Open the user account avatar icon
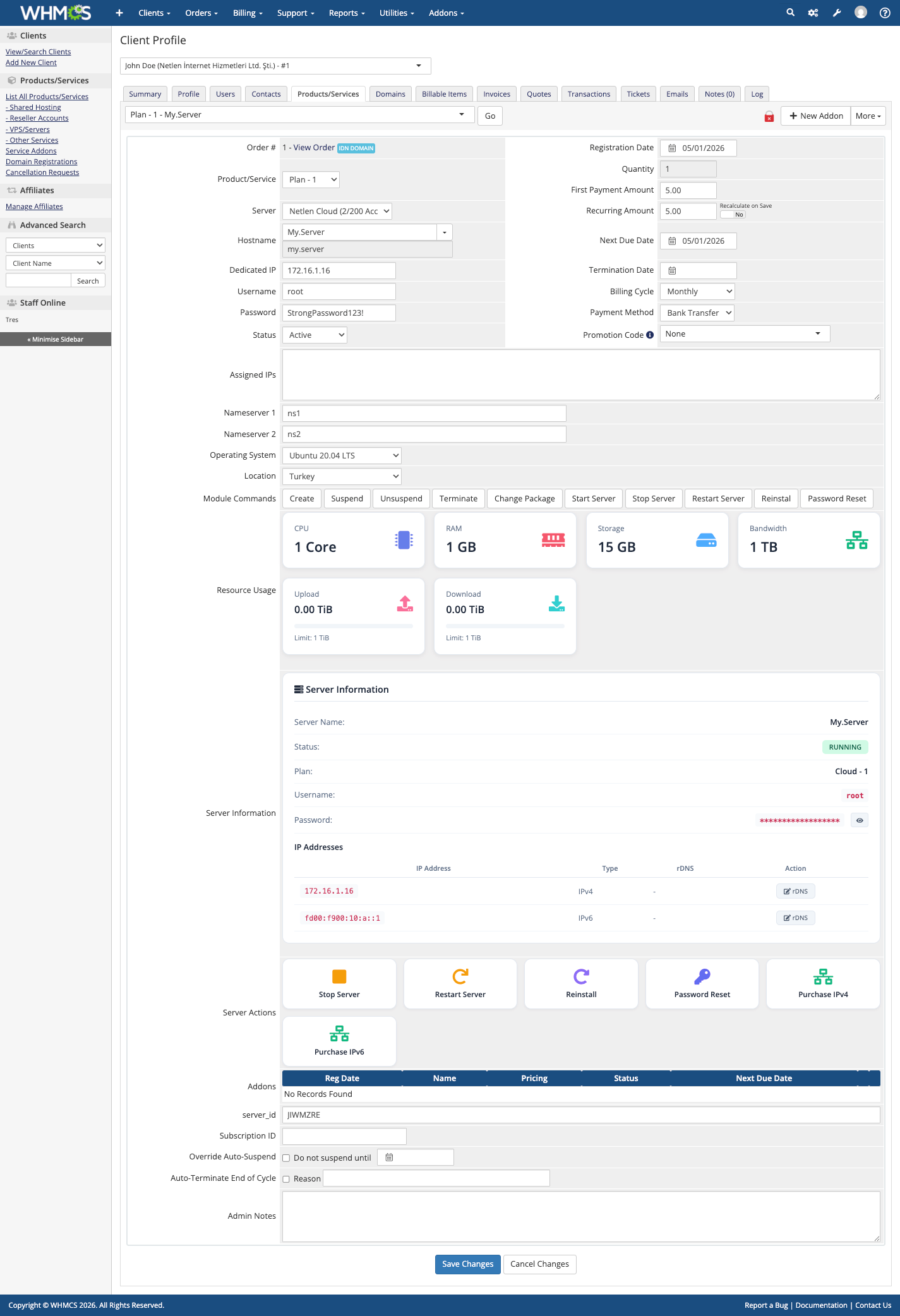This screenshot has width=900, height=1316. (x=860, y=13)
